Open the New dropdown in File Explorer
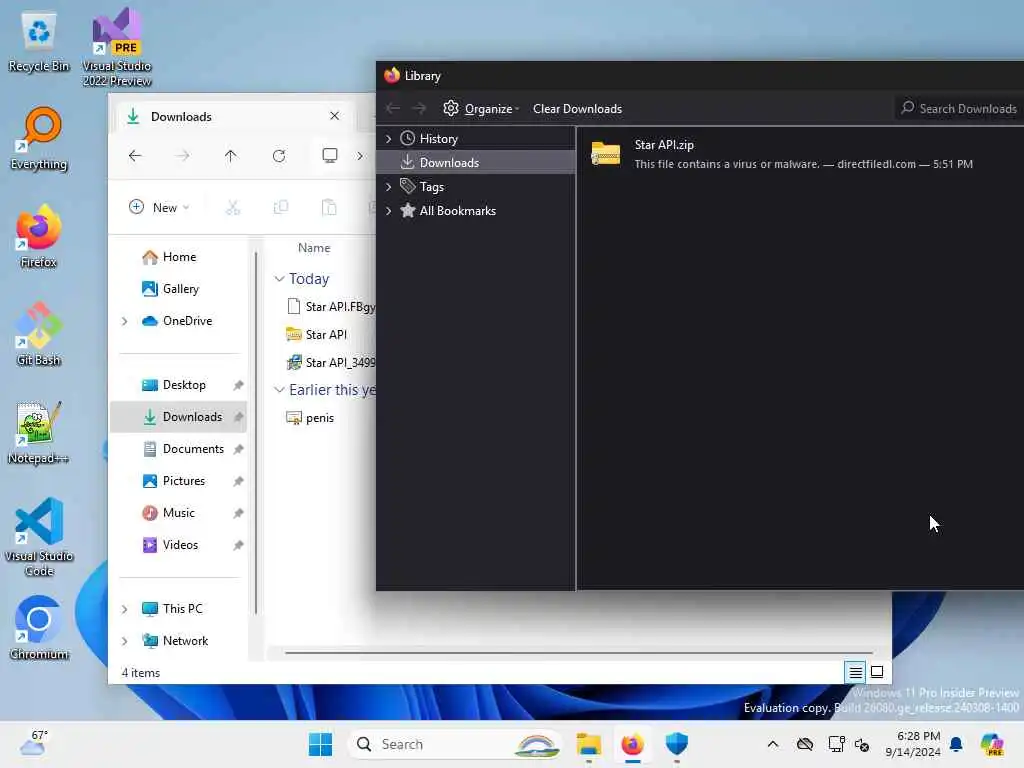1024x768 pixels. click(x=159, y=208)
